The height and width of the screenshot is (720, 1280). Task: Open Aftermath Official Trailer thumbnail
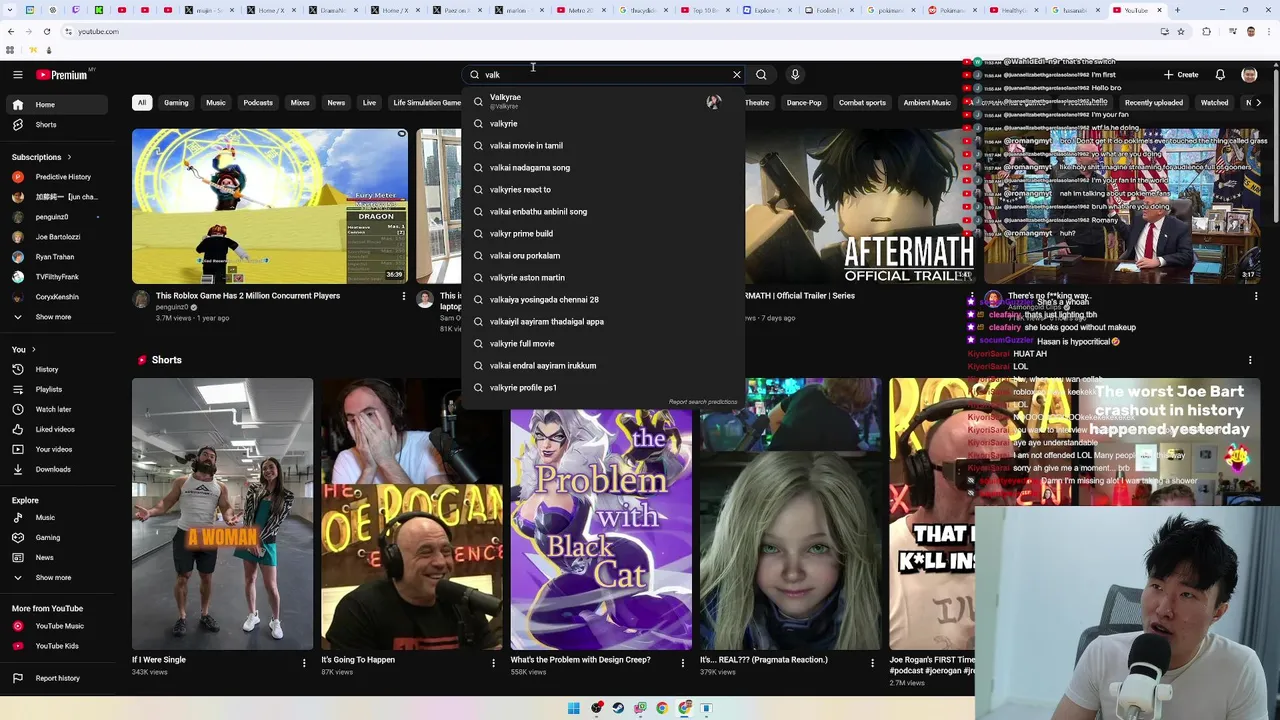coord(860,206)
